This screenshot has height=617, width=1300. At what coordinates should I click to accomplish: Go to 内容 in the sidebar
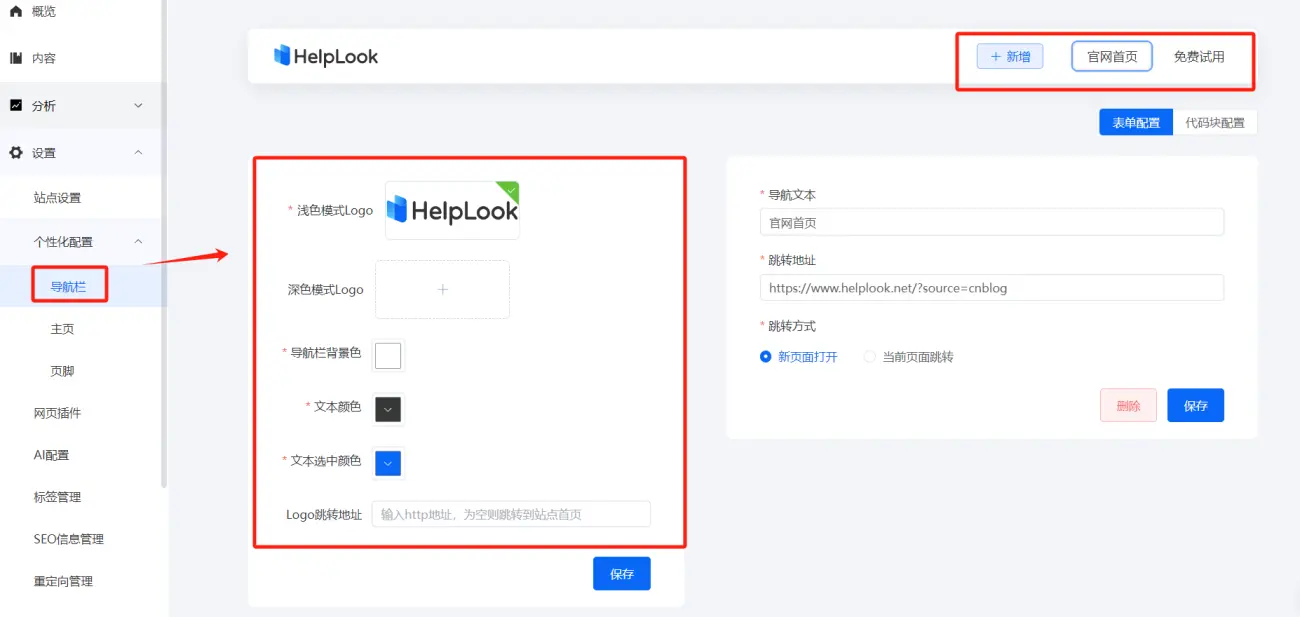click(x=43, y=58)
